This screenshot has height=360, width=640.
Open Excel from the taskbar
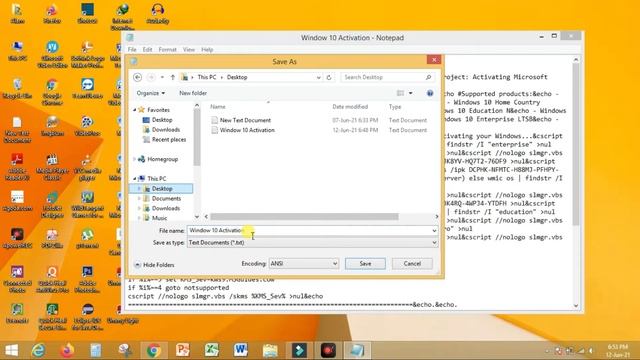click(x=212, y=351)
